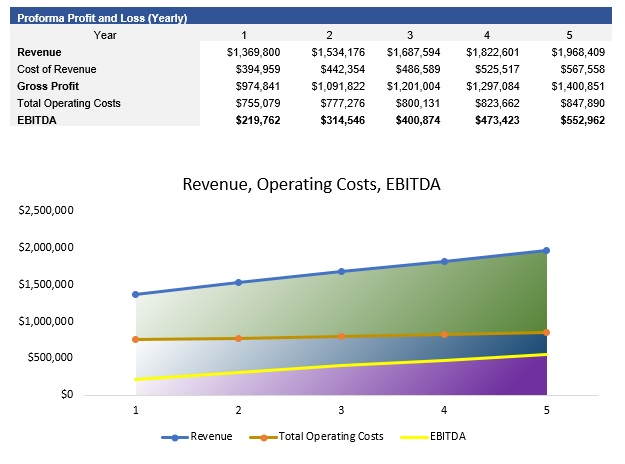Select the Year 1 Revenue cell $1,369,800
The height and width of the screenshot is (464, 625).
tap(254, 52)
